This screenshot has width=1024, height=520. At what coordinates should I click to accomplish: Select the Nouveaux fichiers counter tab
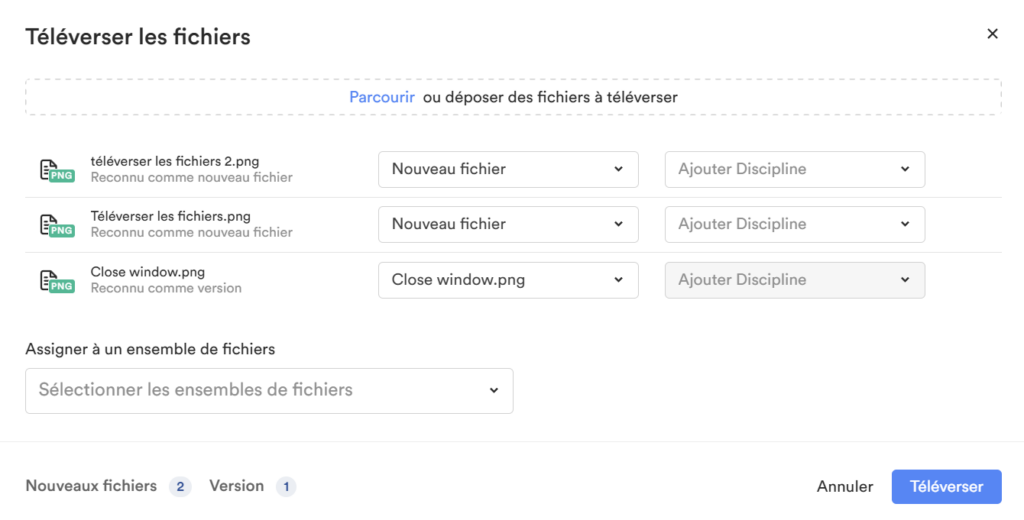coord(108,486)
